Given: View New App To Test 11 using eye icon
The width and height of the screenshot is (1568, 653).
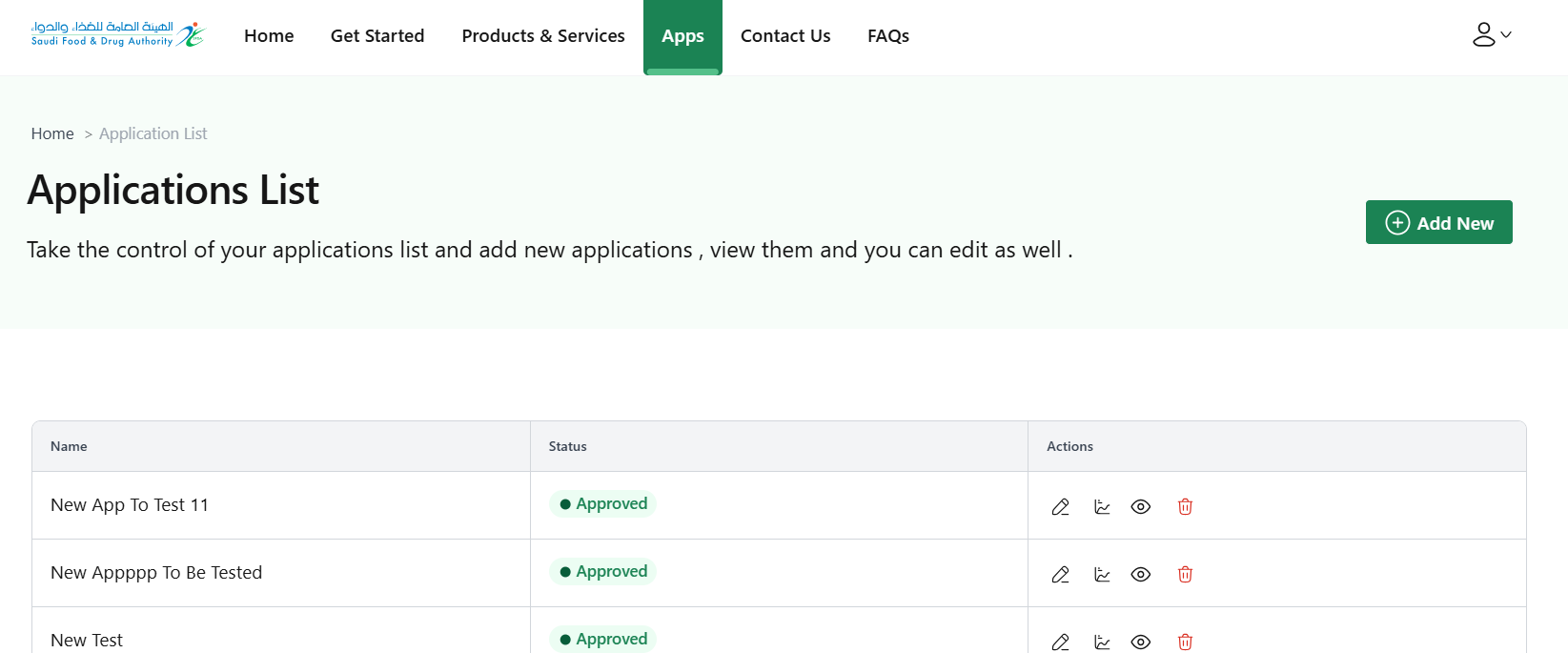Looking at the screenshot, I should 1140,507.
